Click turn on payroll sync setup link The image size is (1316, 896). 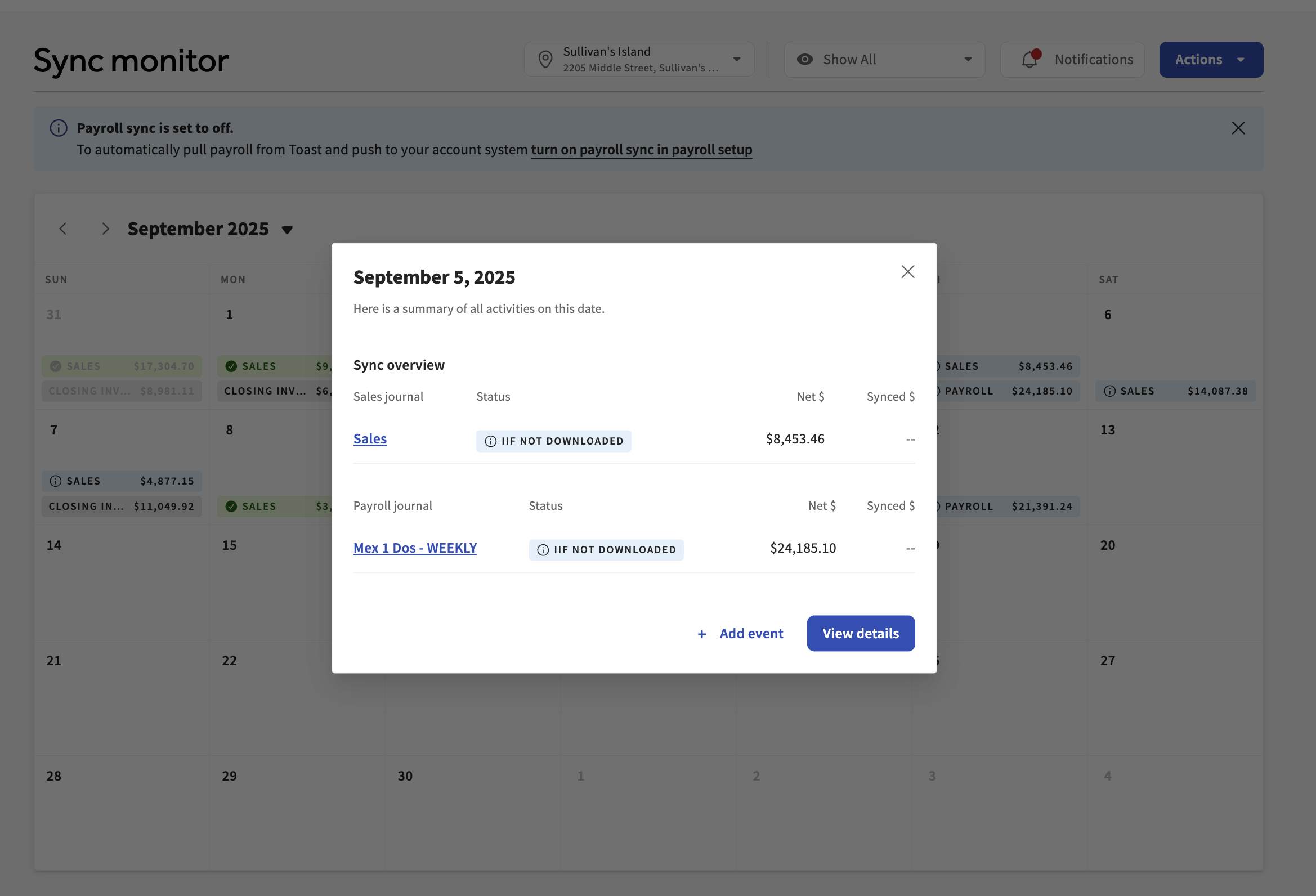641,150
